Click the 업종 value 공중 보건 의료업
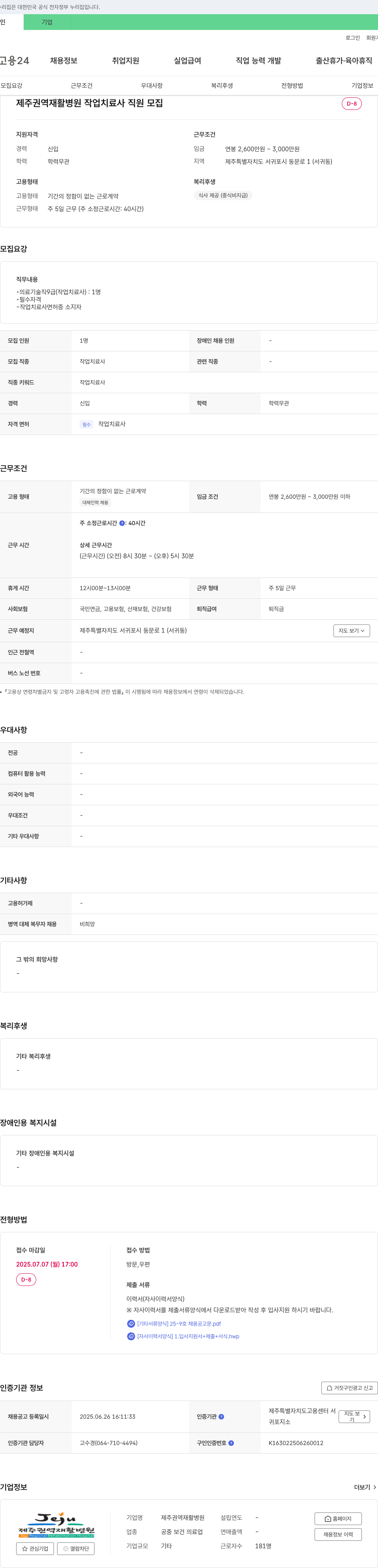This screenshot has height=1568, width=378. (182, 1531)
